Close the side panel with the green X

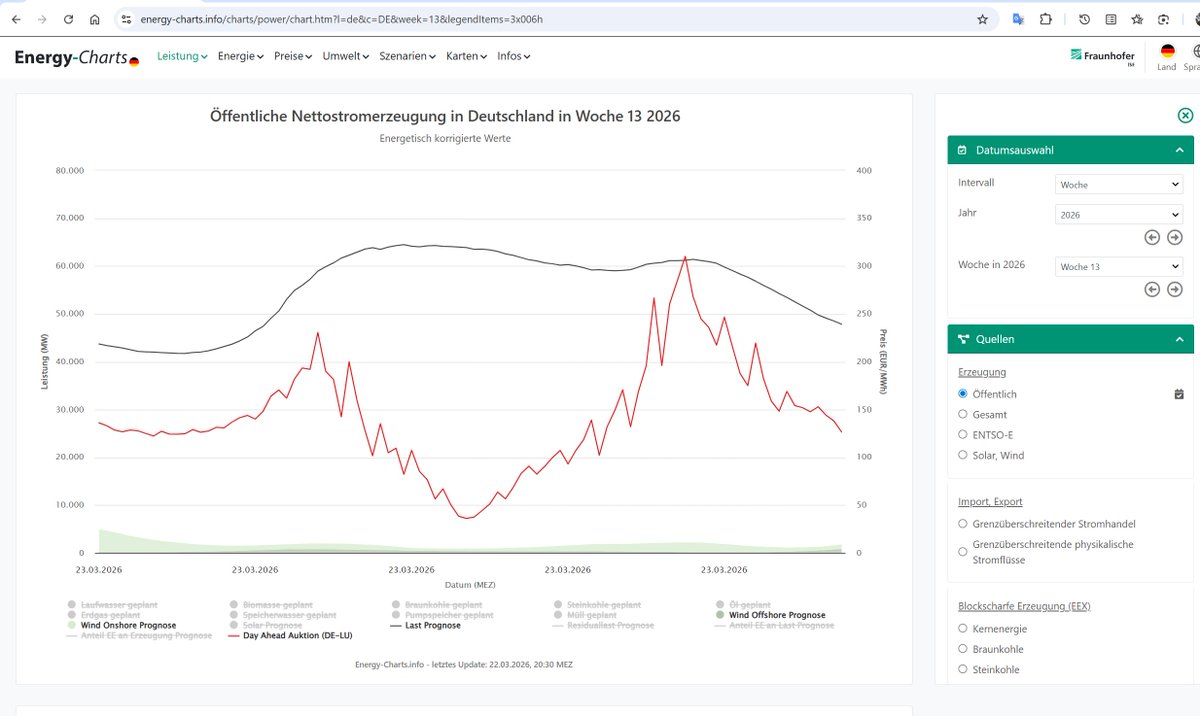pyautogui.click(x=1185, y=115)
